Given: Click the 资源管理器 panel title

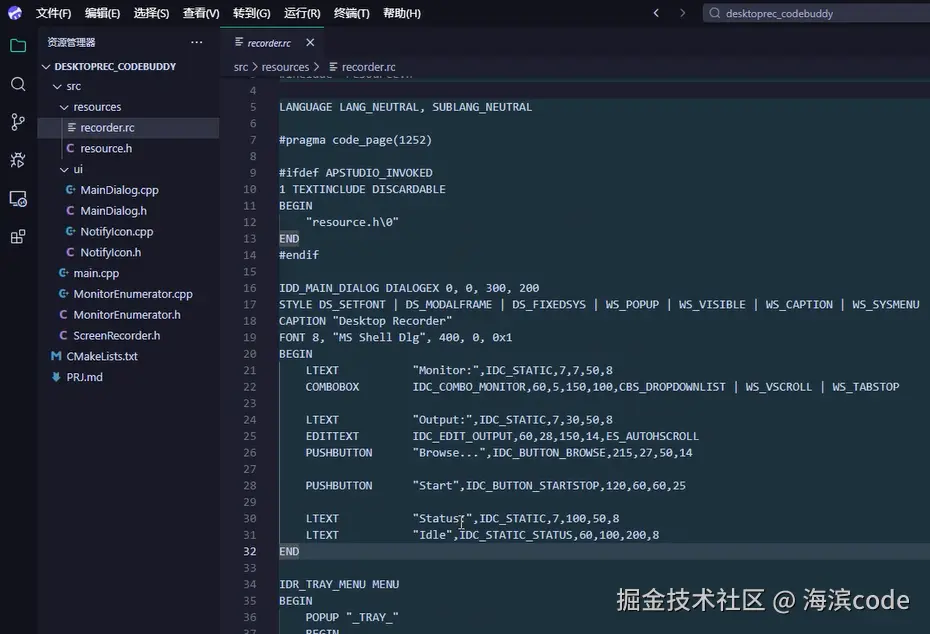Looking at the screenshot, I should [x=71, y=42].
